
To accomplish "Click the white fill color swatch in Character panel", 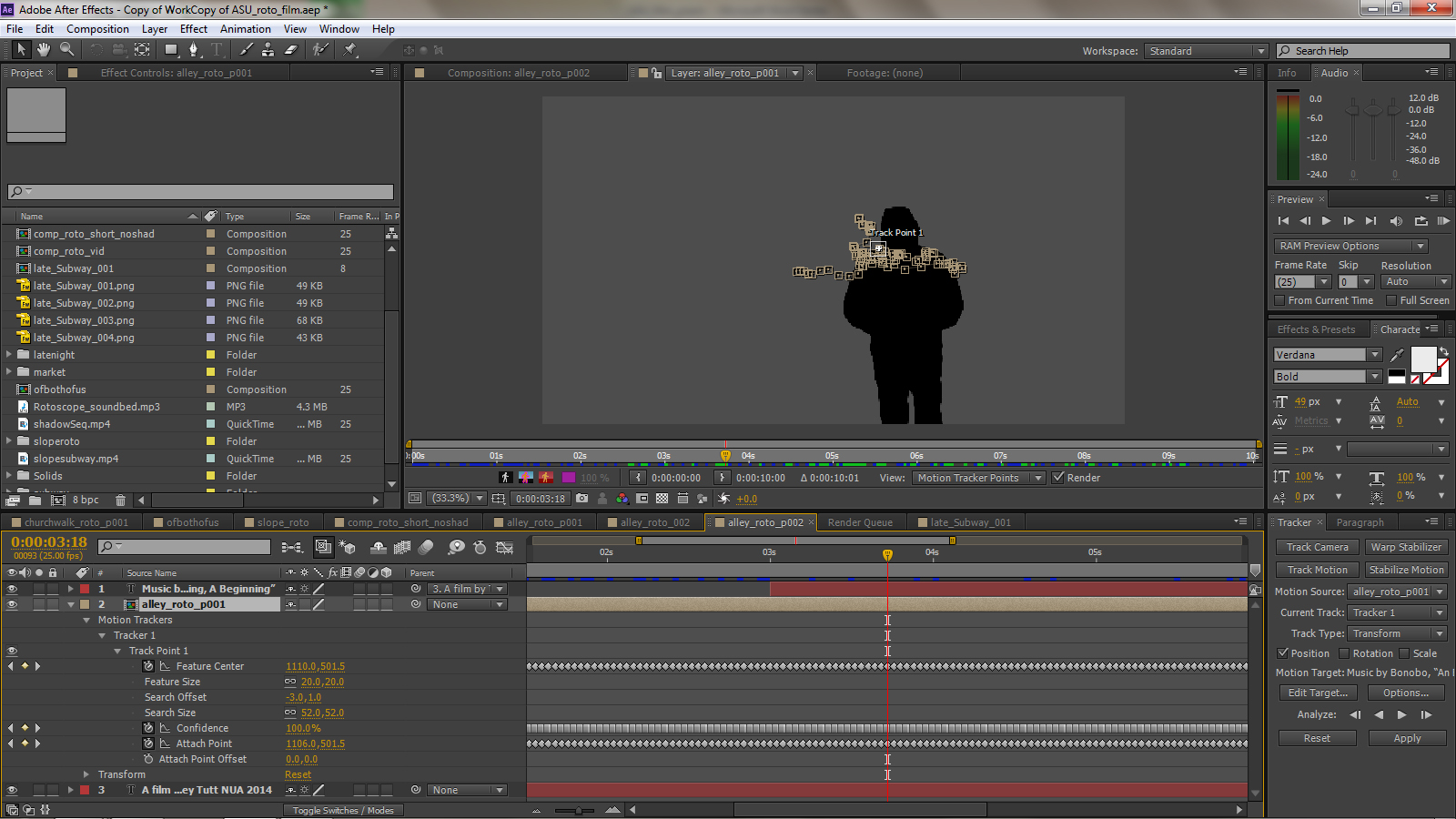I will 1422,359.
